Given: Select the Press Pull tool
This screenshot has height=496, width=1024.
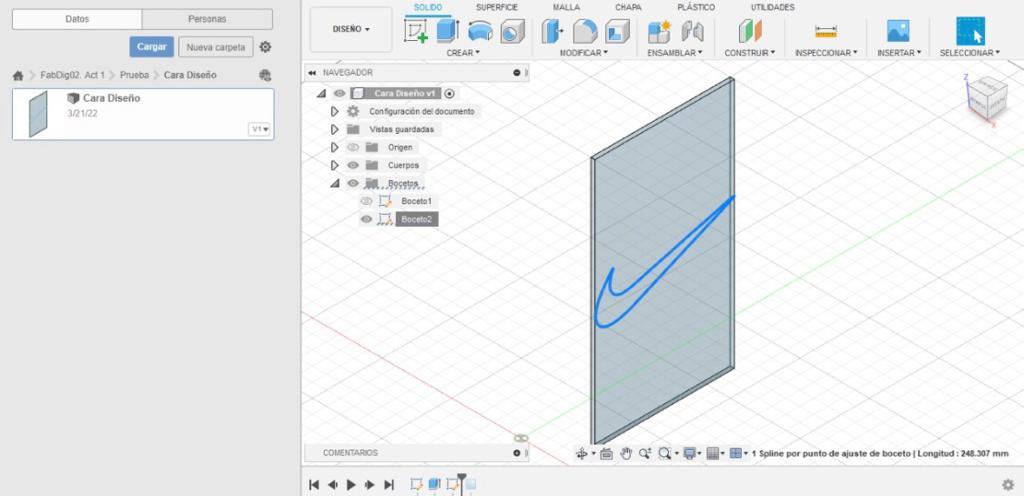Looking at the screenshot, I should pyautogui.click(x=552, y=31).
